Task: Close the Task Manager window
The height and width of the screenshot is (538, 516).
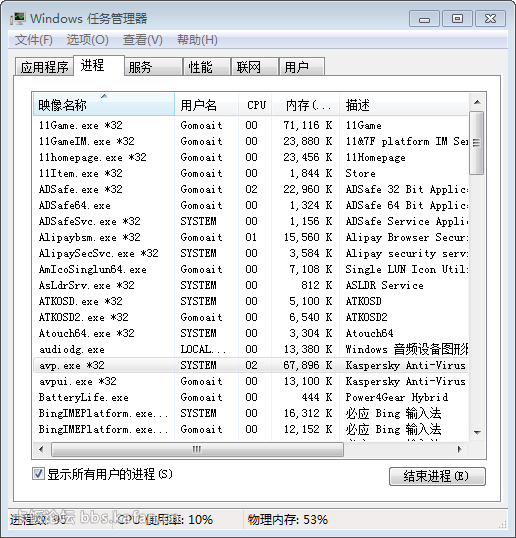Action: (490, 19)
